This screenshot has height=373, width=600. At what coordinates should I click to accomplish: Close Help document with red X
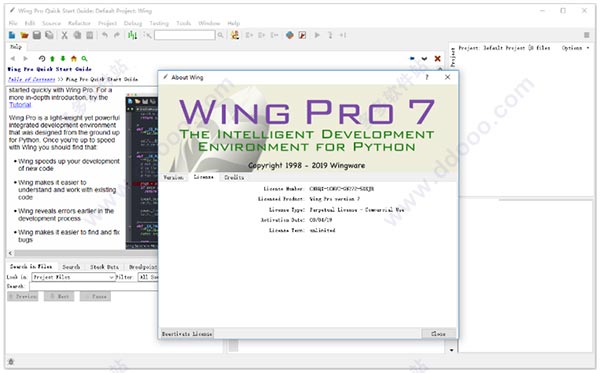pos(437,59)
